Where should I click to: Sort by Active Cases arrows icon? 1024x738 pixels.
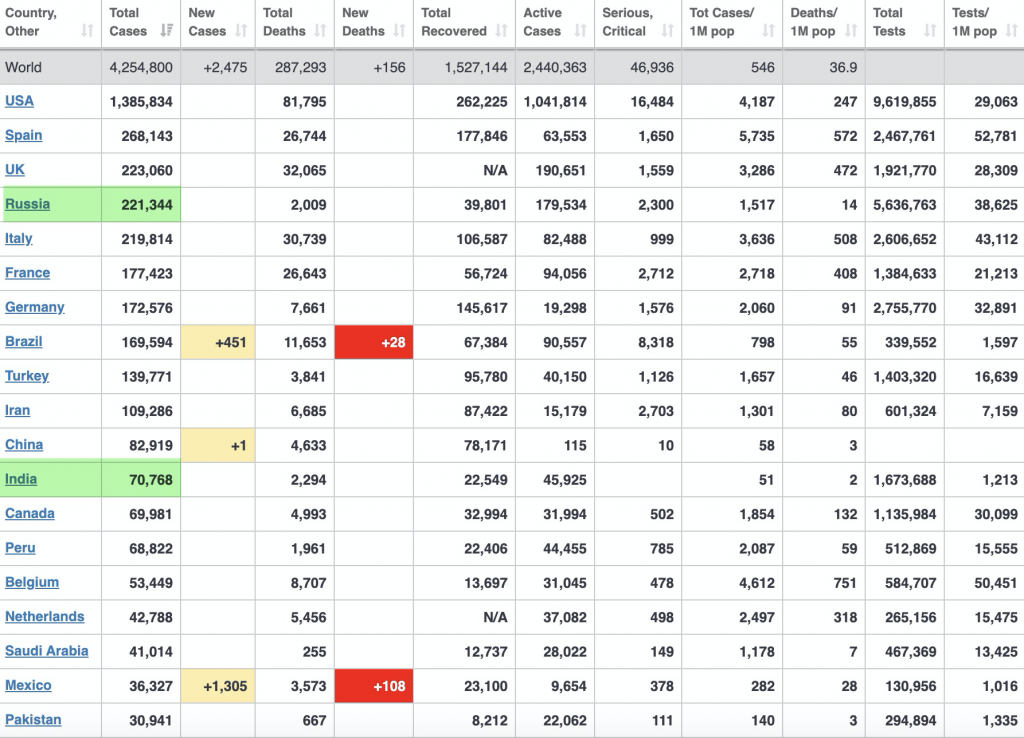(580, 31)
